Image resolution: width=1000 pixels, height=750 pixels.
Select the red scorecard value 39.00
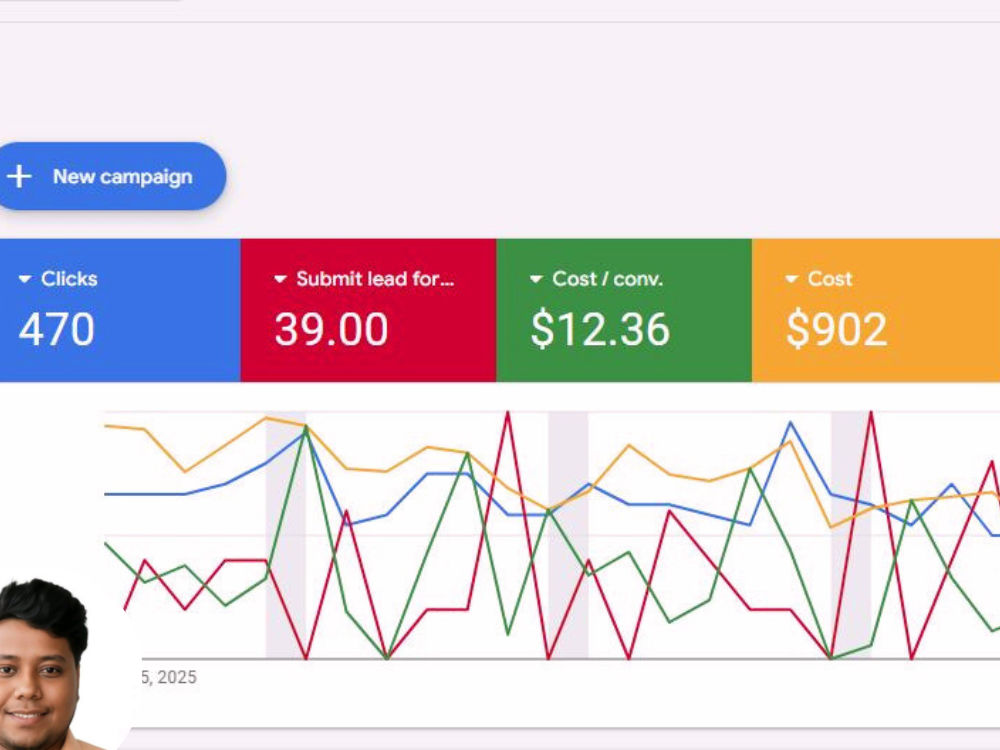pyautogui.click(x=331, y=330)
